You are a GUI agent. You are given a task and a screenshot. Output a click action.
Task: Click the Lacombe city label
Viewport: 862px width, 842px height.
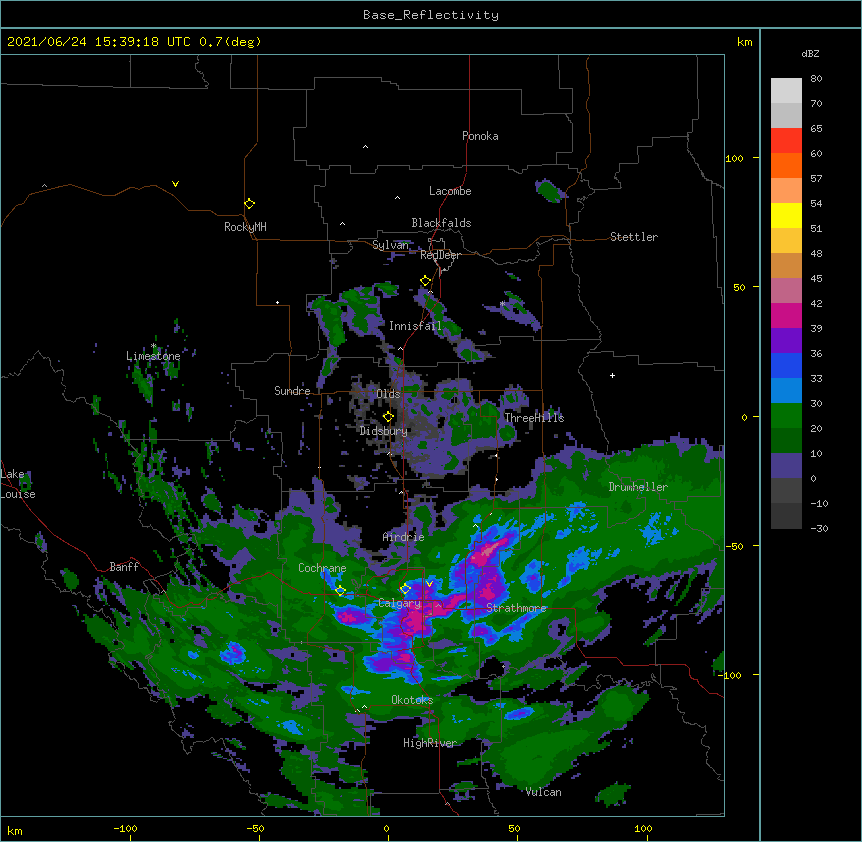450,191
